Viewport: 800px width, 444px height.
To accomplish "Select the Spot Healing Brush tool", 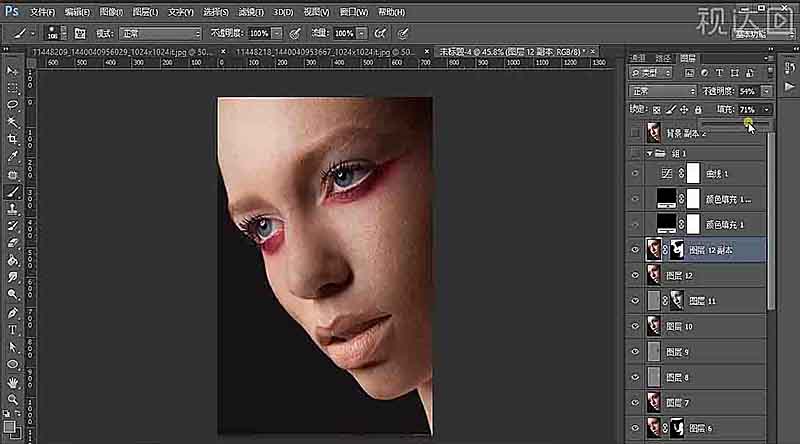I will pyautogui.click(x=12, y=175).
